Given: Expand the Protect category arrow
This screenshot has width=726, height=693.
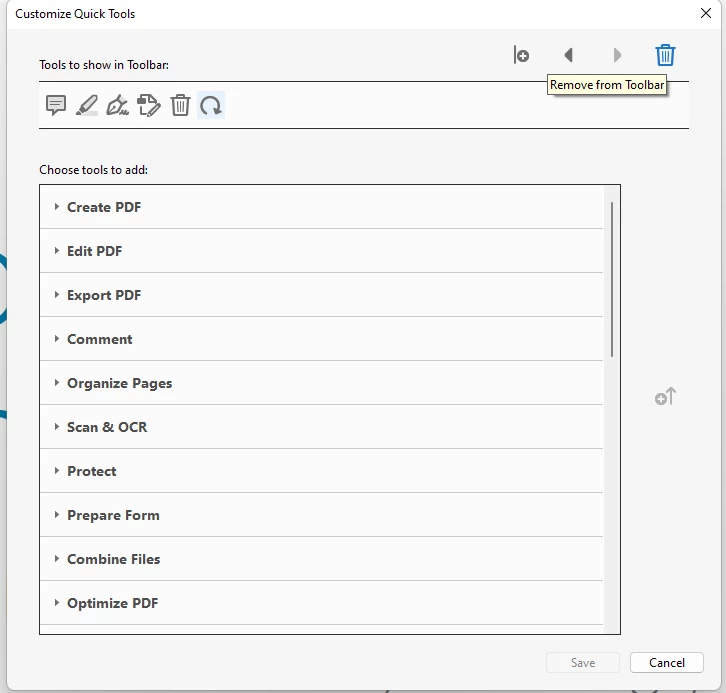Looking at the screenshot, I should (56, 470).
